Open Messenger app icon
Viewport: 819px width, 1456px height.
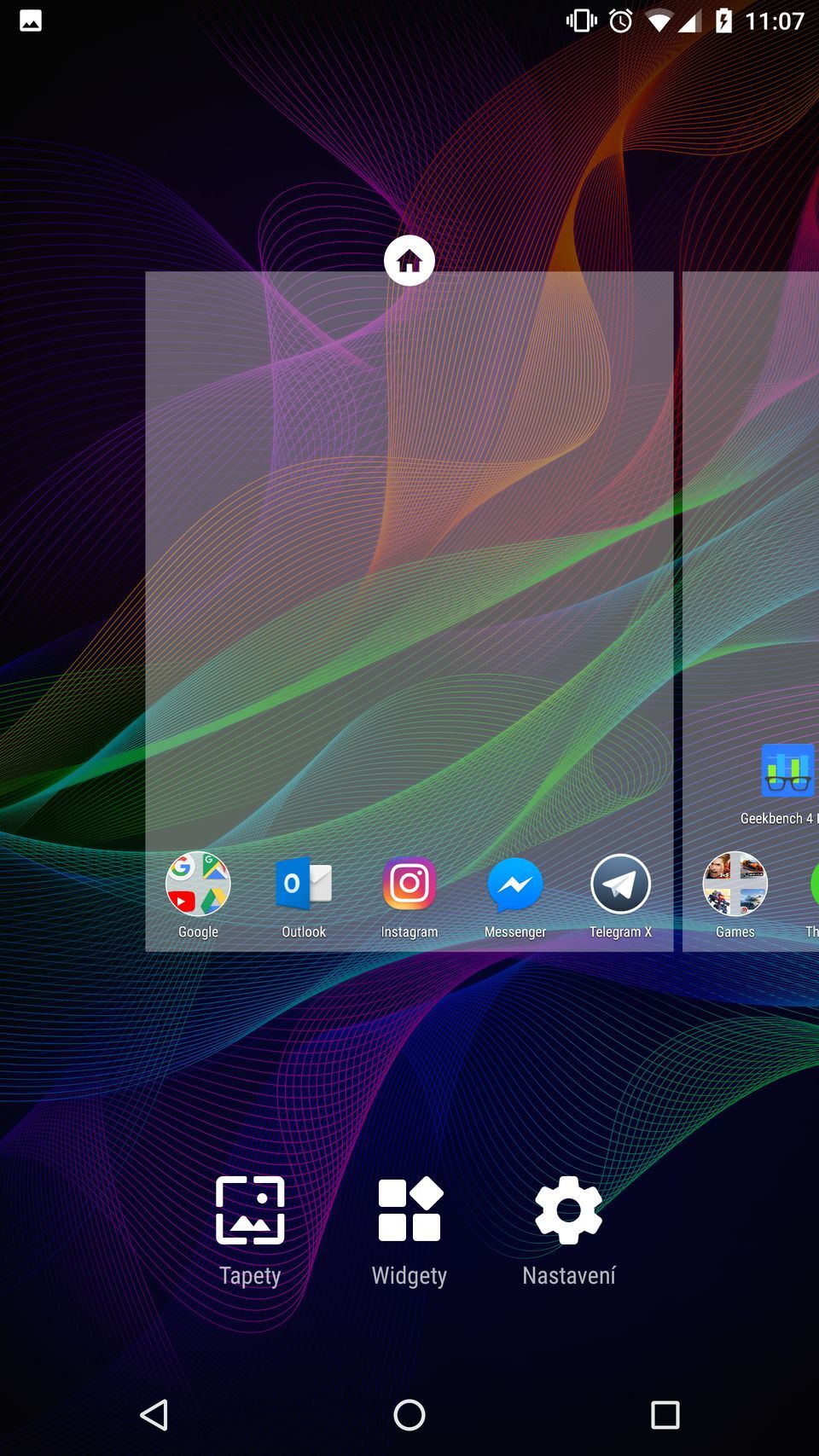515,885
